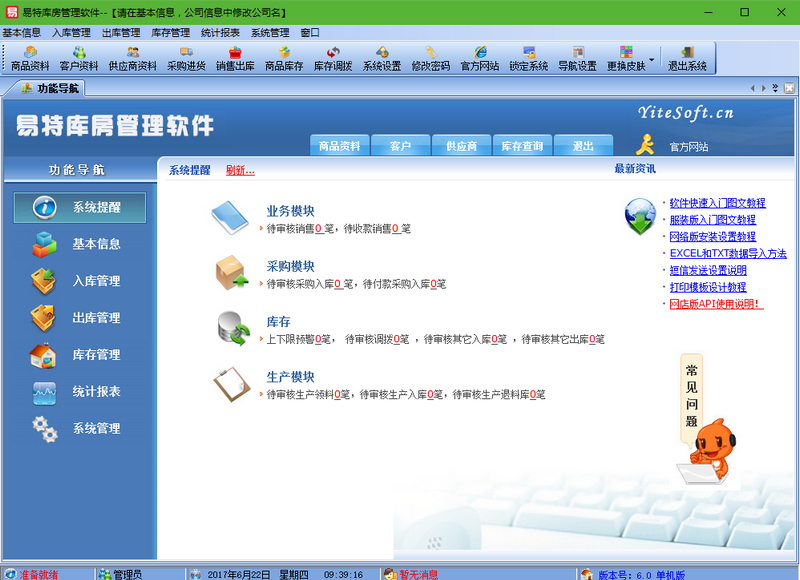
Task: Open 客户资料 toolbar icon
Action: coord(79,59)
